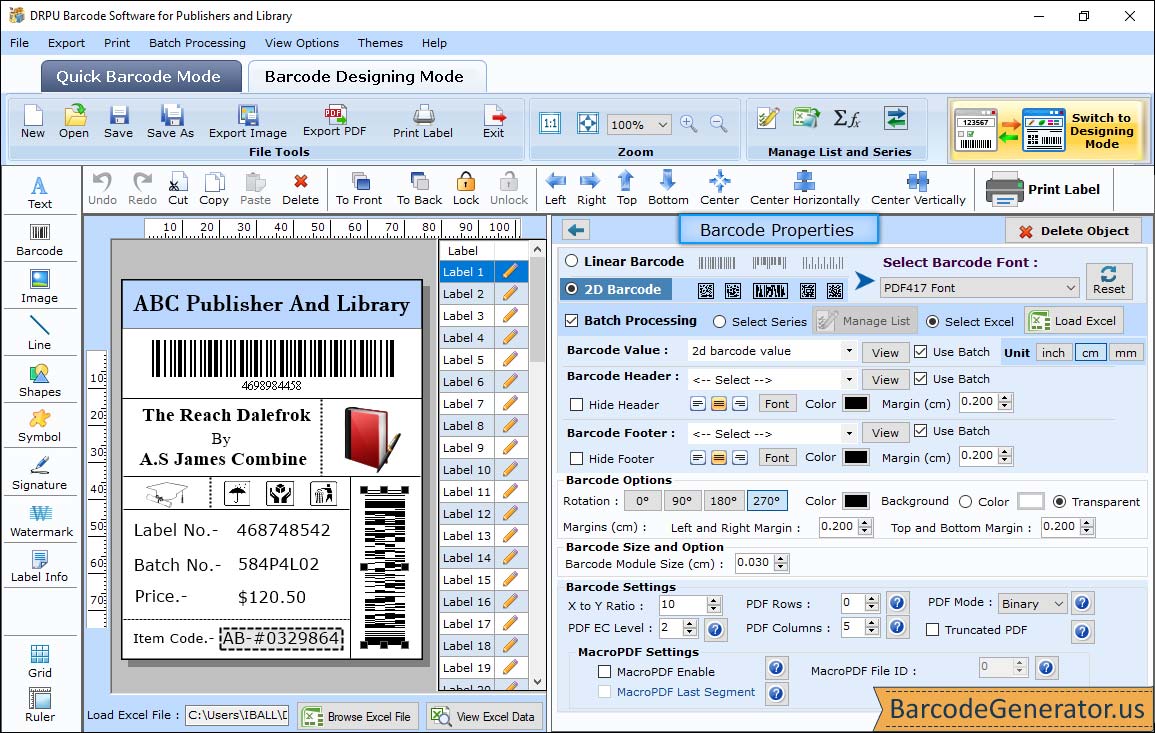Go back with blue arrow button
Image resolution: width=1155 pixels, height=733 pixels.
click(576, 231)
